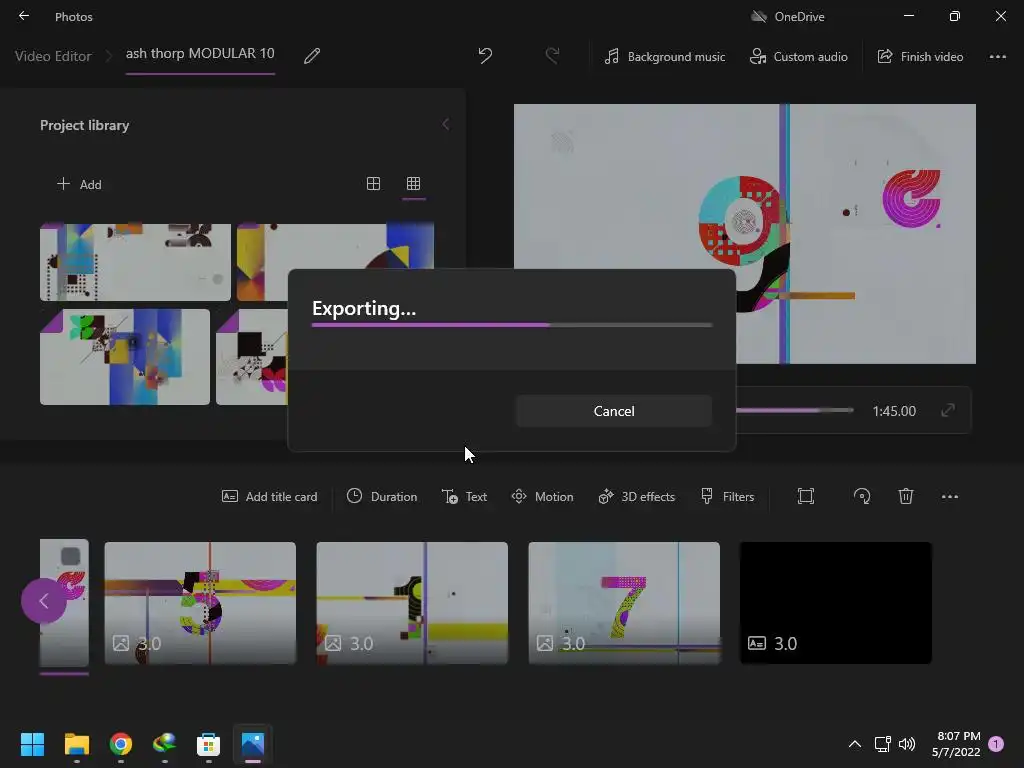The image size is (1024, 768).
Task: Select the ash thorp MODULAR 10 title
Action: (200, 54)
